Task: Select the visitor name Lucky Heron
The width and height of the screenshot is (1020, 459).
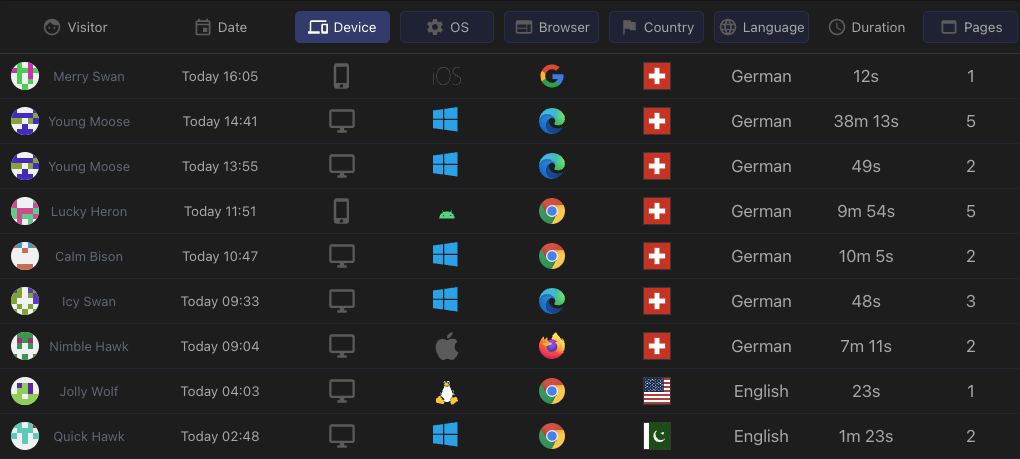Action: pos(89,211)
